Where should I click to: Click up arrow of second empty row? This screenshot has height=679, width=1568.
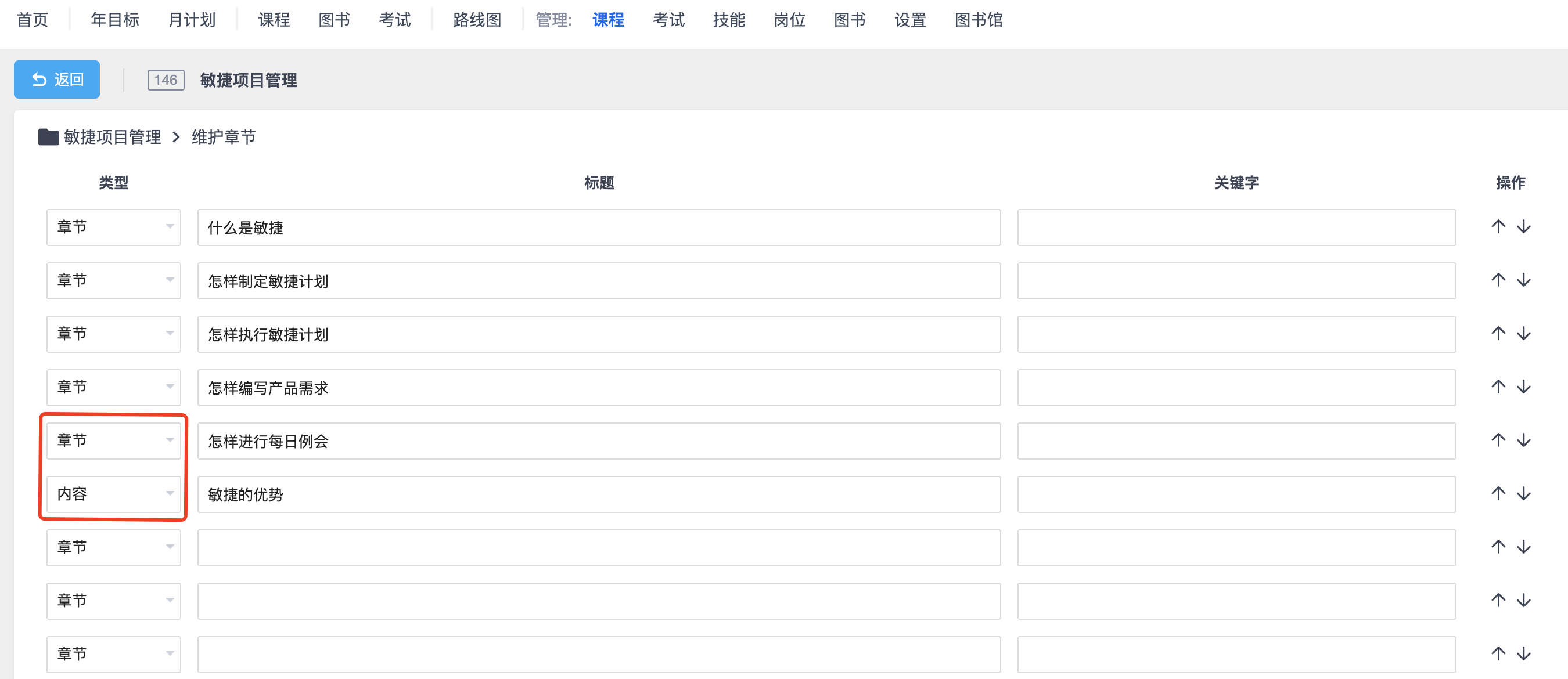coord(1498,601)
